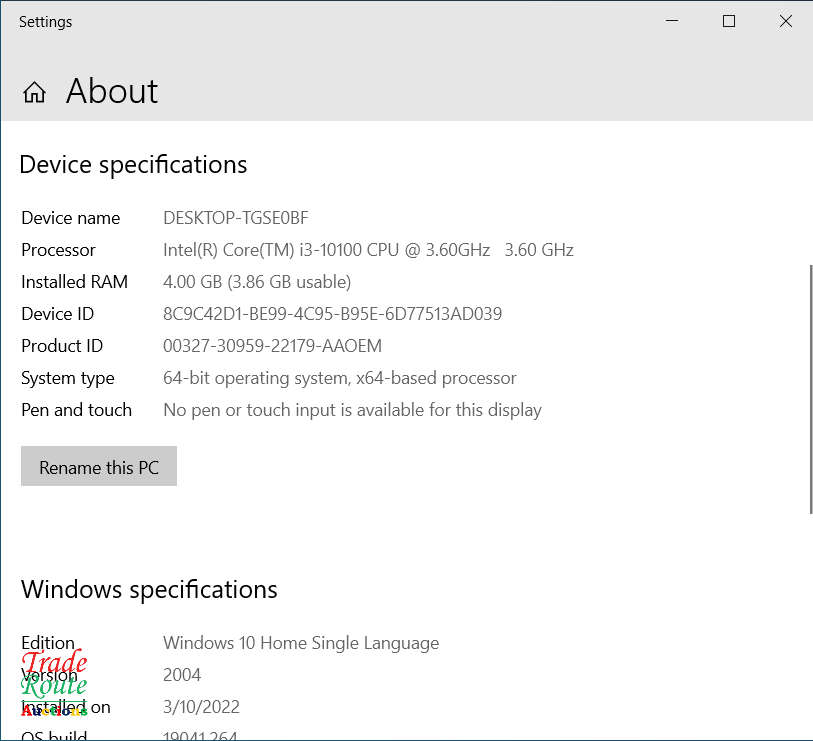Click the version number 2004
Image resolution: width=813 pixels, height=741 pixels.
[x=182, y=675]
